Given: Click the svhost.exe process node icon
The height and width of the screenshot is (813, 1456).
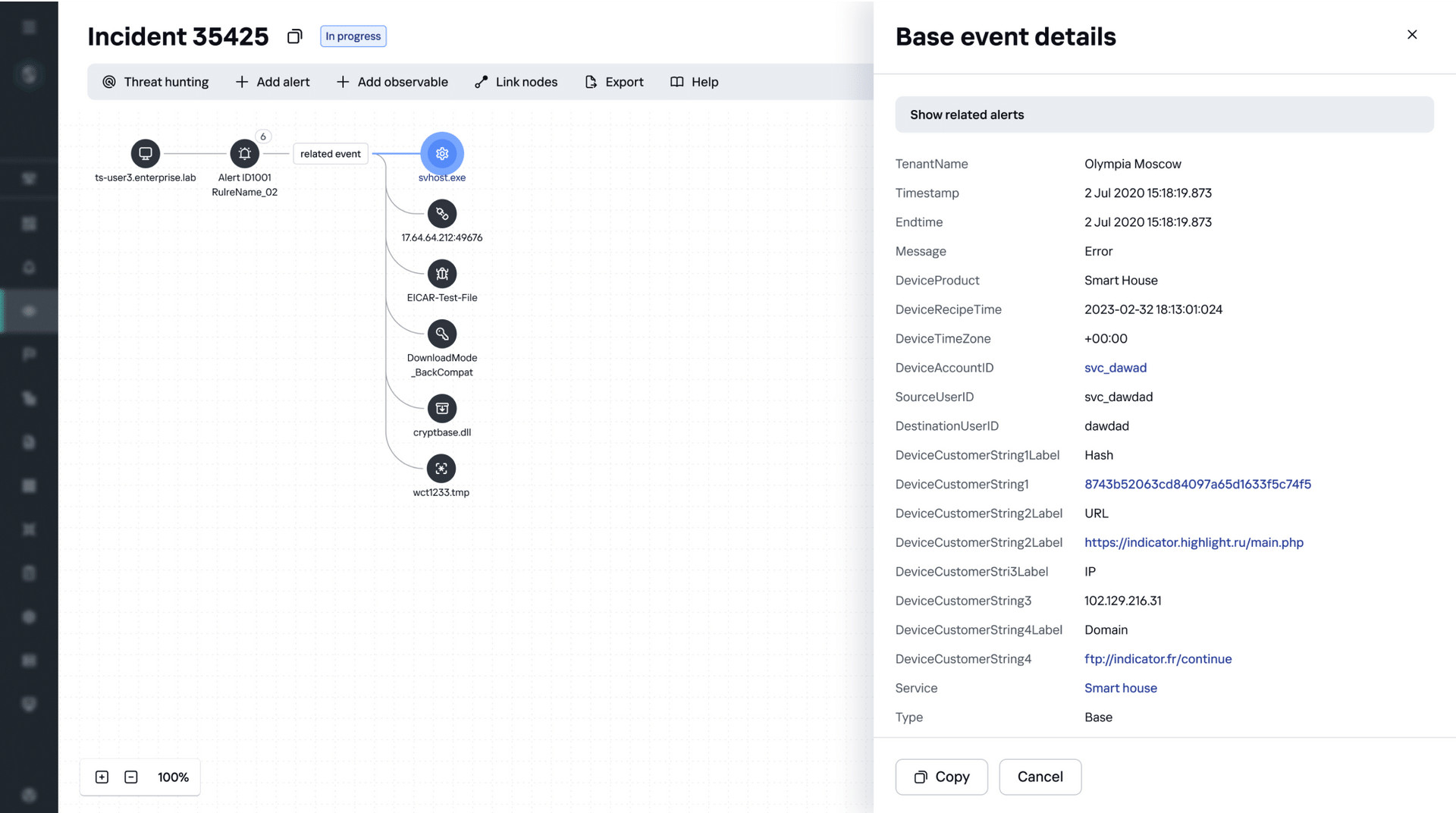Looking at the screenshot, I should pos(442,154).
